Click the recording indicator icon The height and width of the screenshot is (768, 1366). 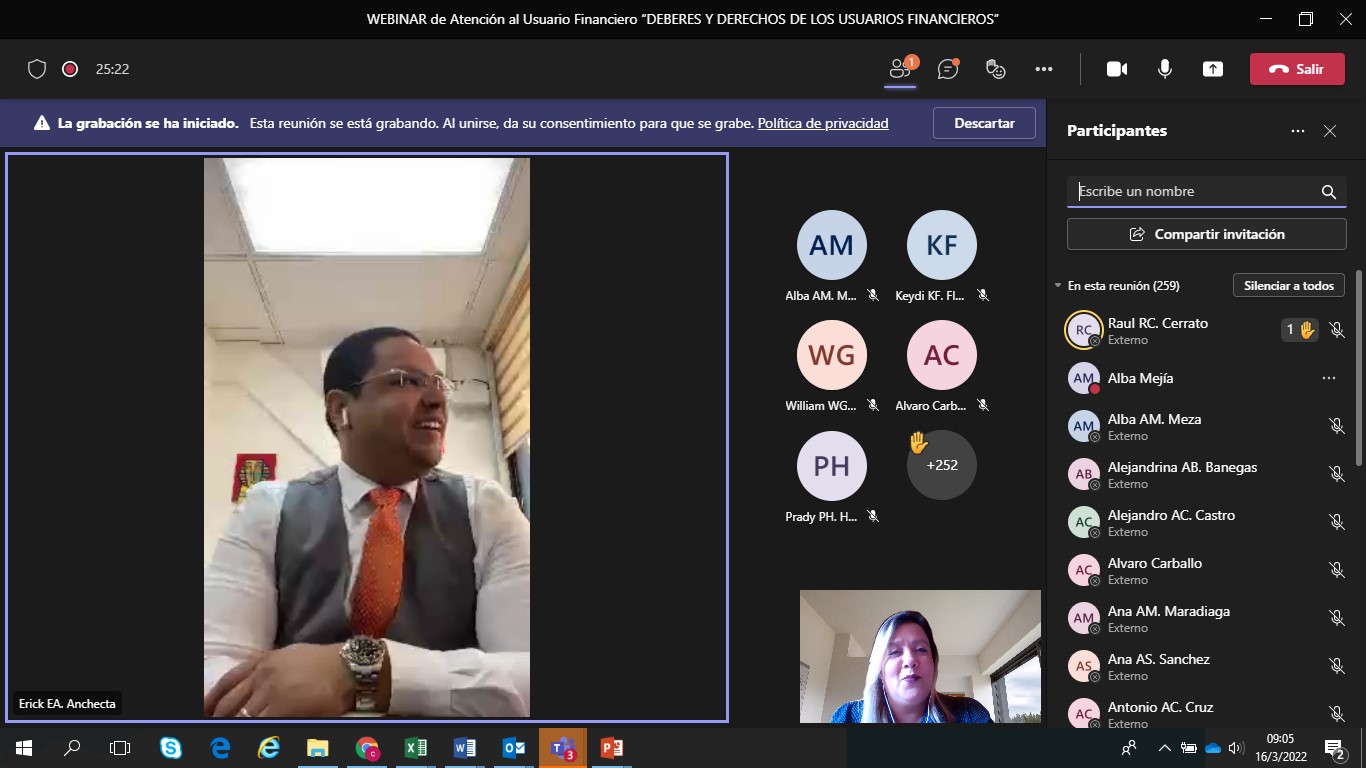point(70,69)
